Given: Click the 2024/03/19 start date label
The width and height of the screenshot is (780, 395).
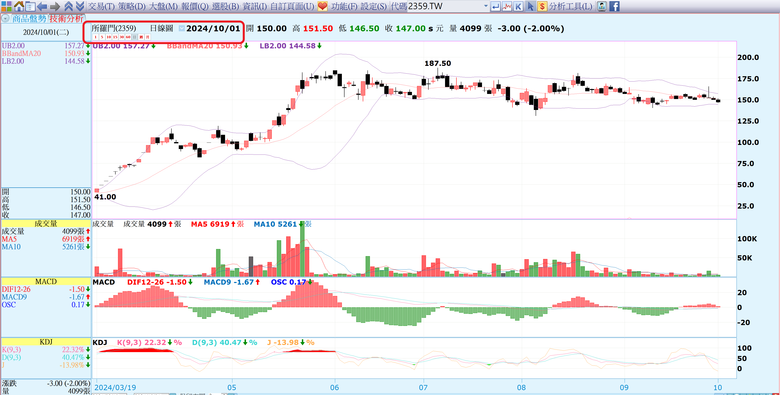Looking at the screenshot, I should click(115, 387).
